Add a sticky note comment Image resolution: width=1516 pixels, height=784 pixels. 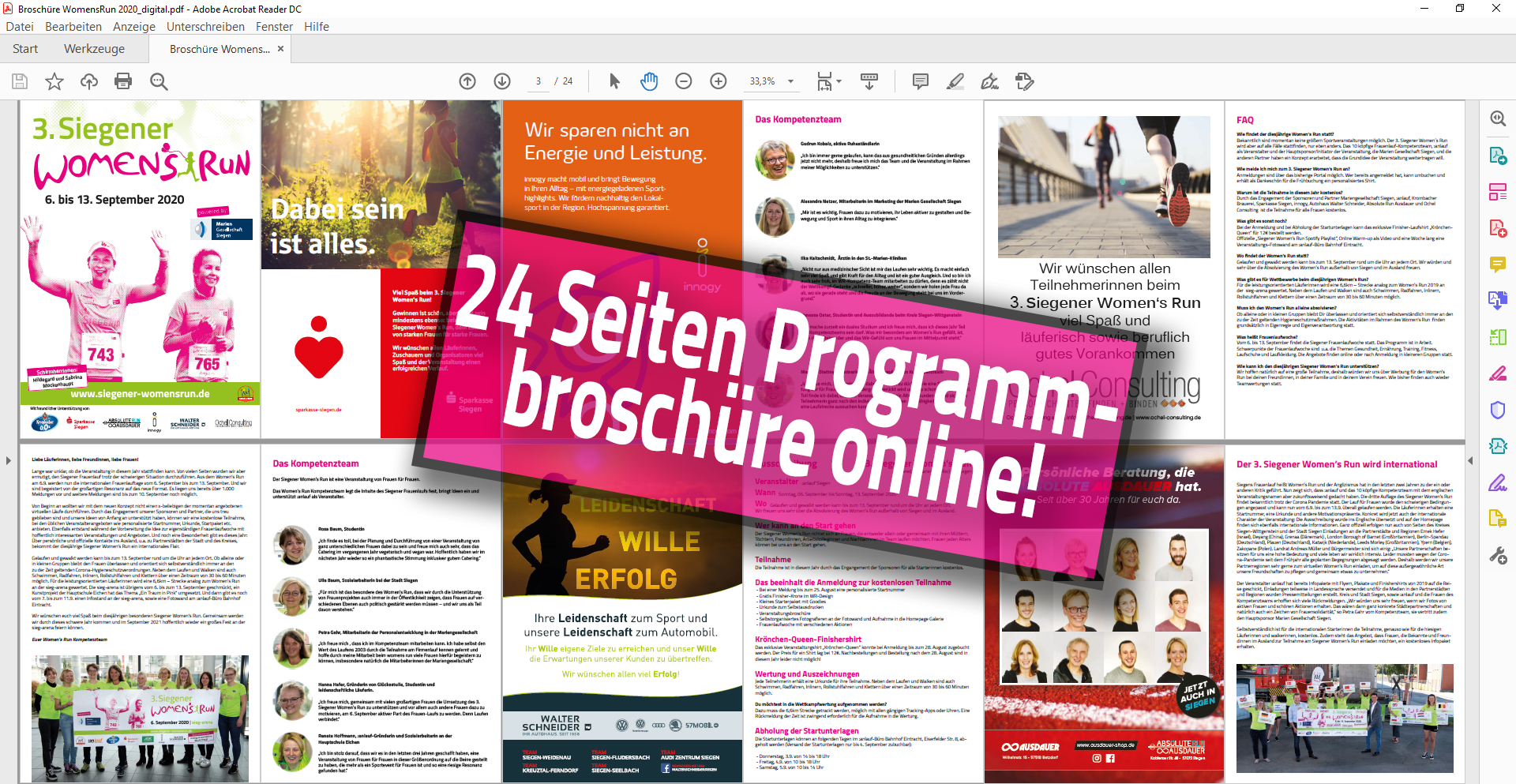tap(920, 81)
